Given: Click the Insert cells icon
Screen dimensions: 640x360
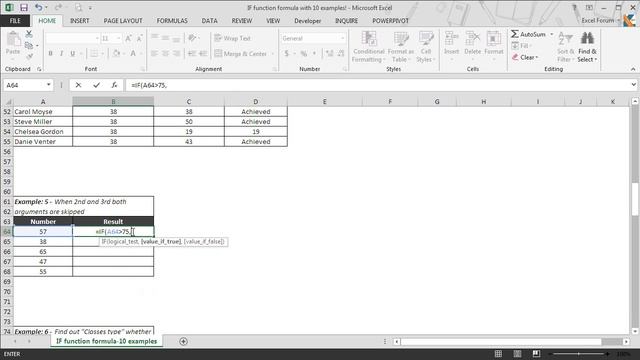Looking at the screenshot, I should click(x=451, y=39).
